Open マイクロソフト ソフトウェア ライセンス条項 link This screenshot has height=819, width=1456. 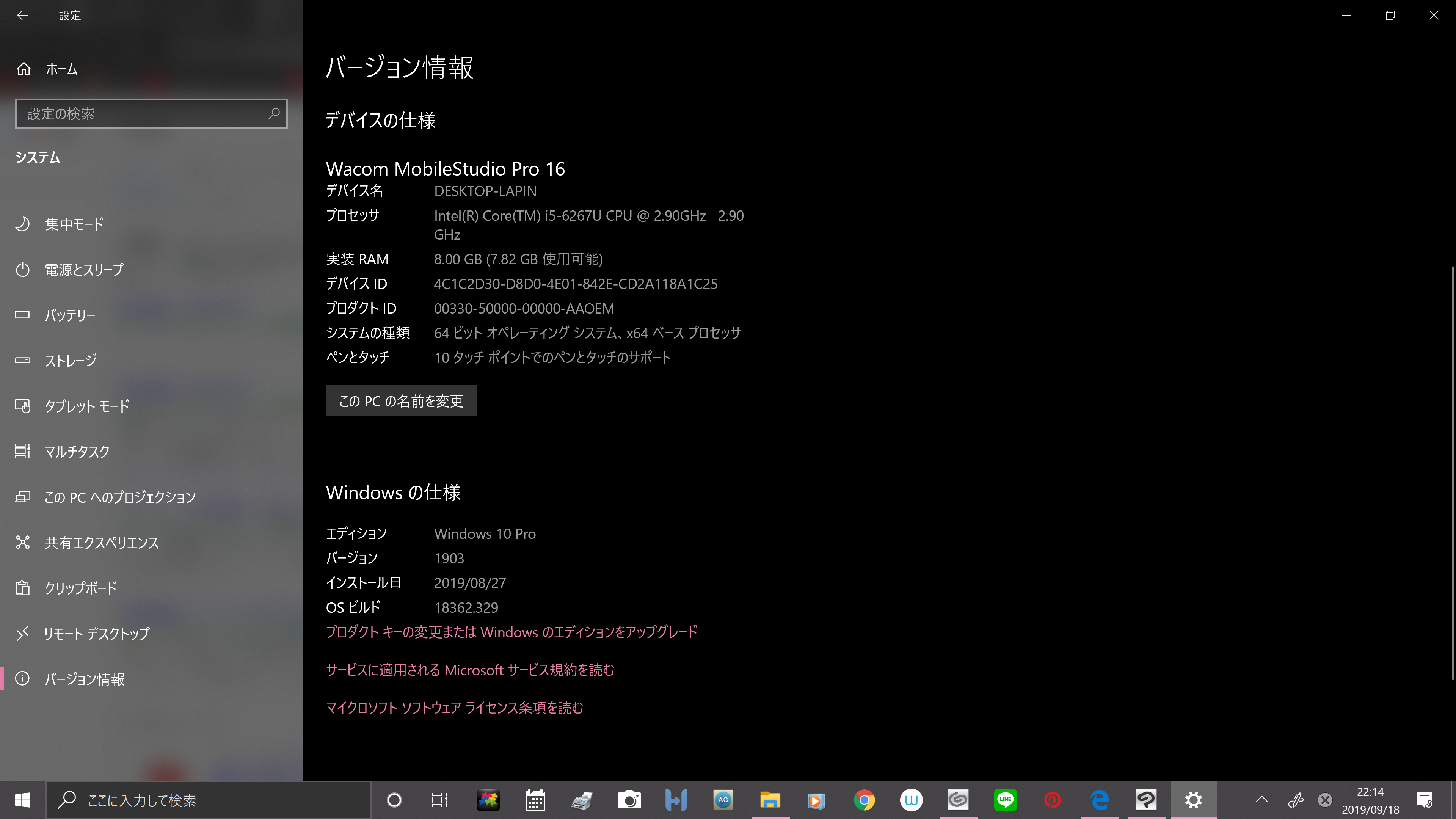[454, 708]
